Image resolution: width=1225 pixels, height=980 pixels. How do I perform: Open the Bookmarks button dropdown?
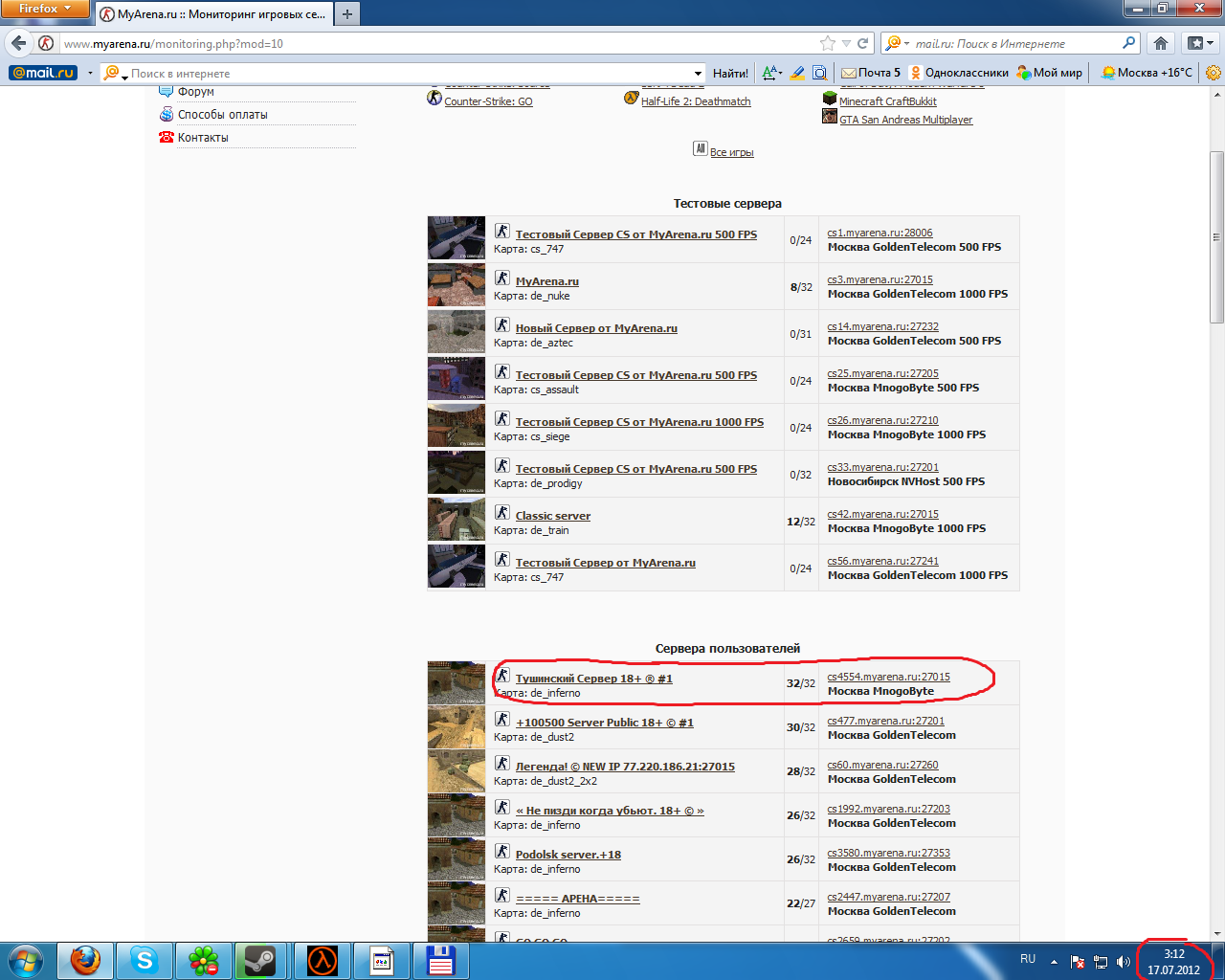1200,43
